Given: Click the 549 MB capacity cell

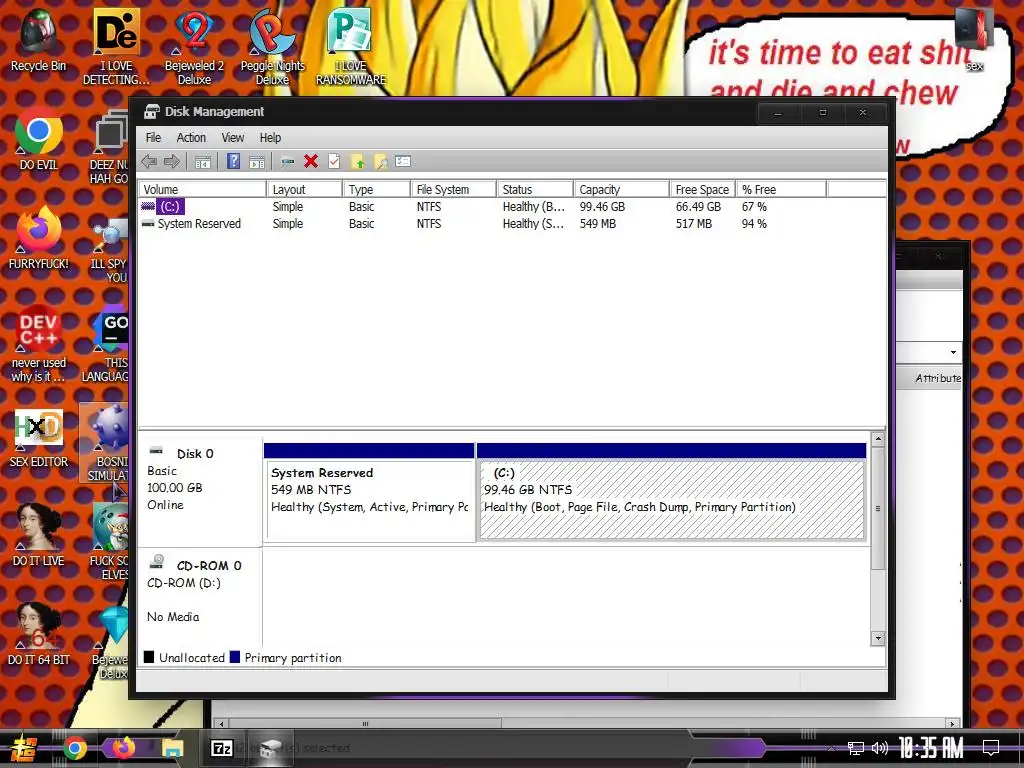Looking at the screenshot, I should [598, 223].
